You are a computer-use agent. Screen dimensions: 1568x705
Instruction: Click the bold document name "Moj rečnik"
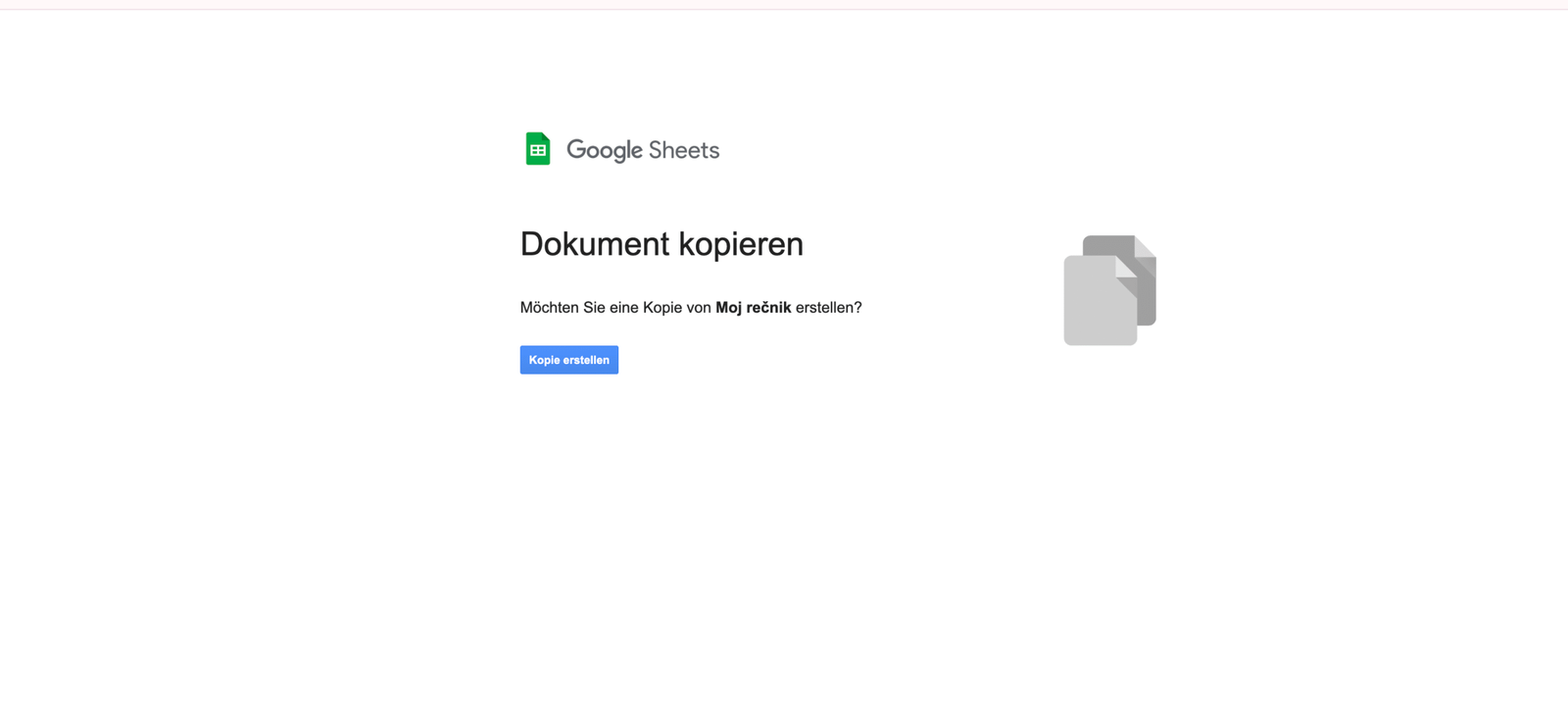tap(753, 308)
